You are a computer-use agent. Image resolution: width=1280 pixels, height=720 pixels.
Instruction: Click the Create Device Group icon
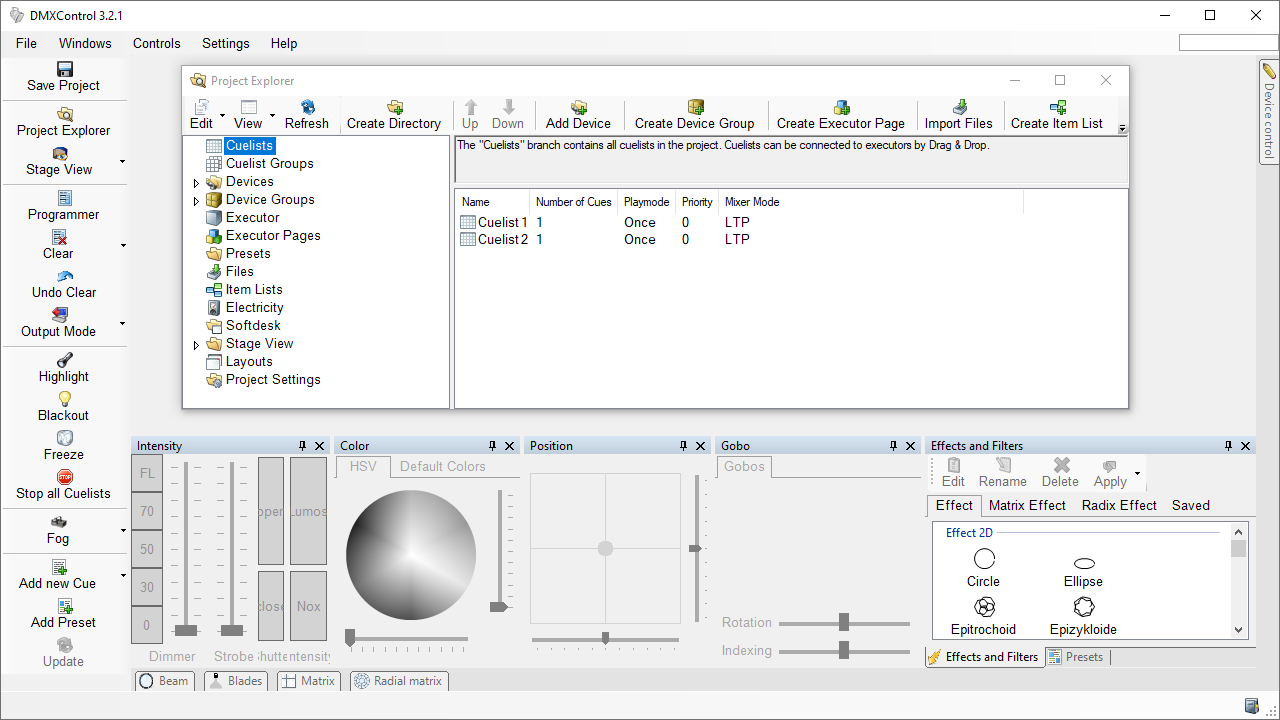(695, 107)
